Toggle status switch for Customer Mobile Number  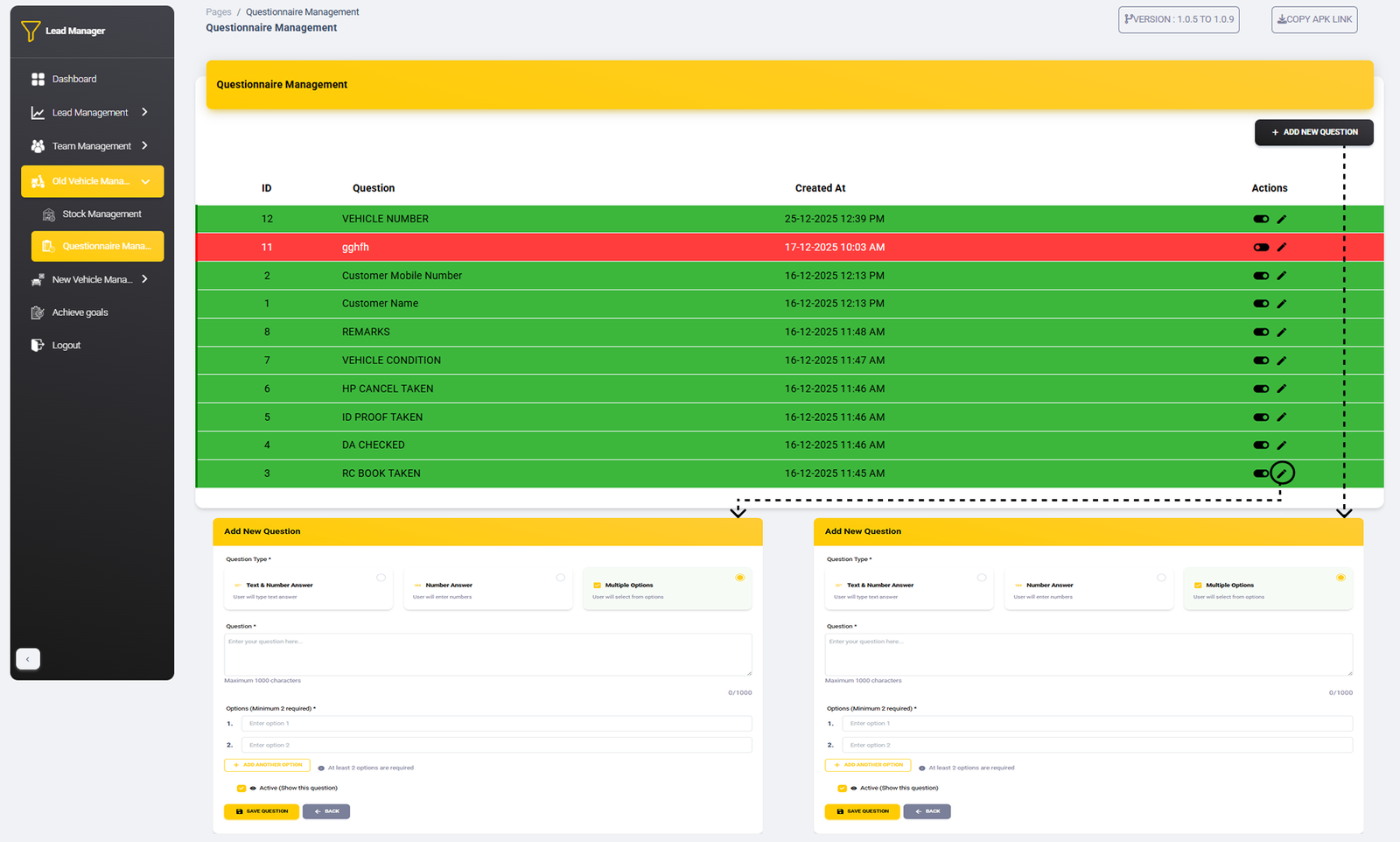point(1261,276)
